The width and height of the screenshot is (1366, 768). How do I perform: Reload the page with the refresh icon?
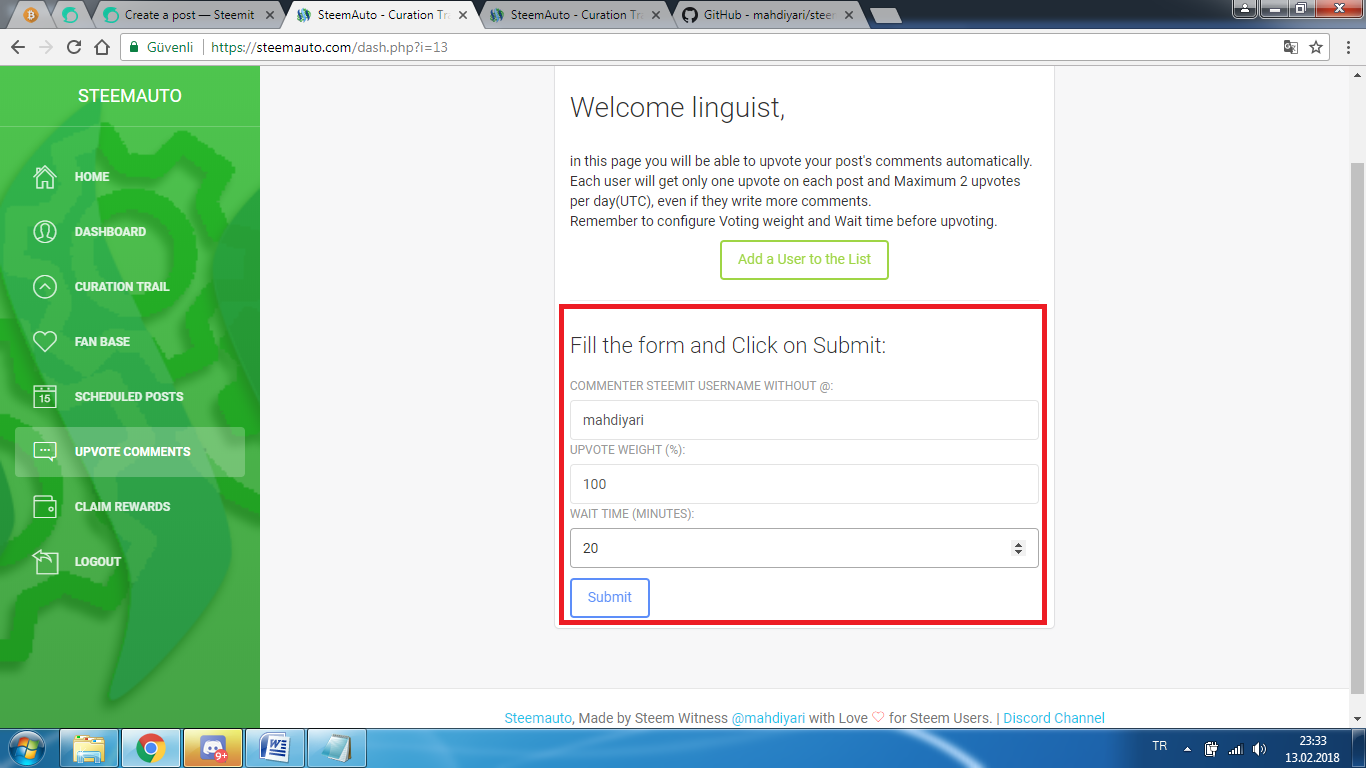[x=74, y=47]
